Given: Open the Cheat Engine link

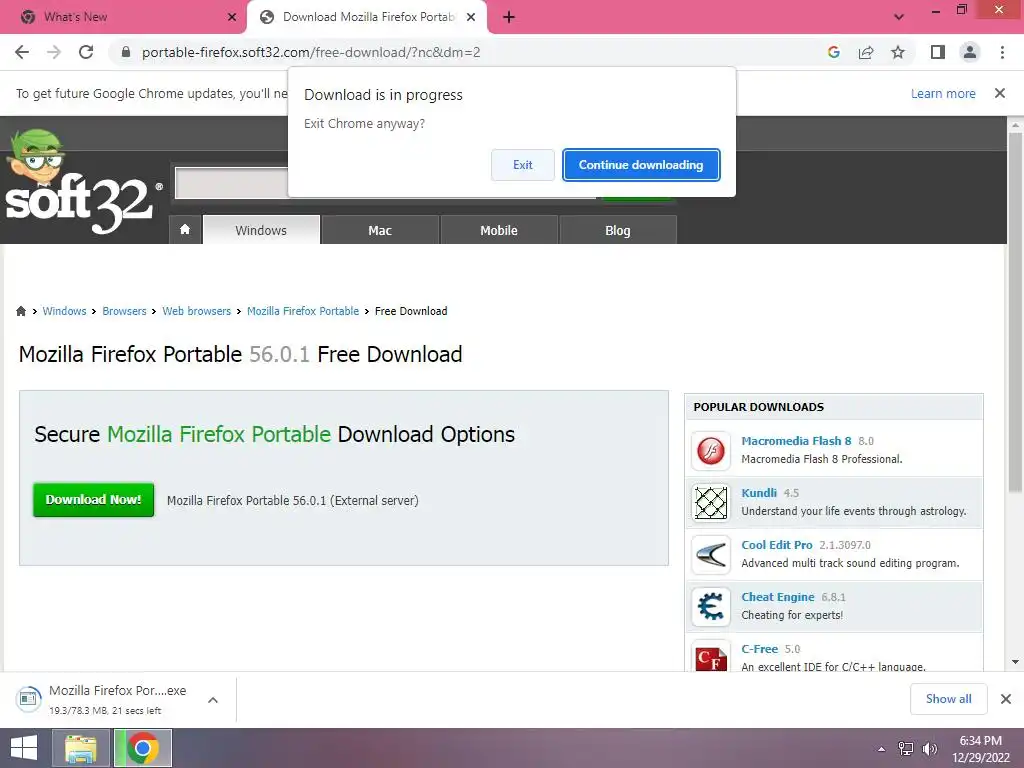Looking at the screenshot, I should [778, 597].
